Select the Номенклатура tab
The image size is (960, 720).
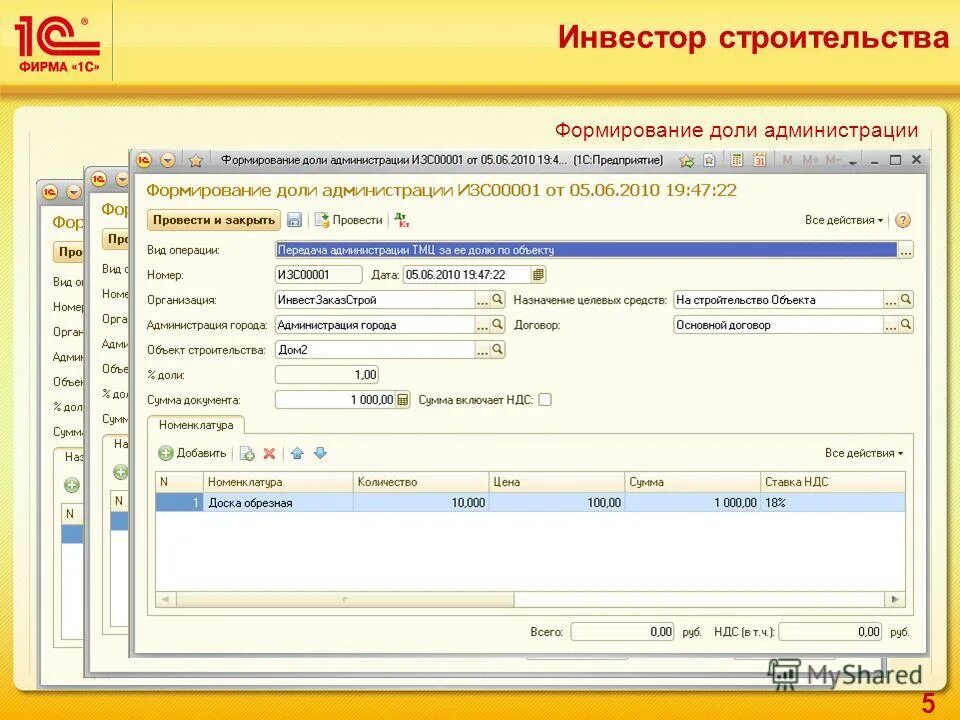click(x=196, y=425)
